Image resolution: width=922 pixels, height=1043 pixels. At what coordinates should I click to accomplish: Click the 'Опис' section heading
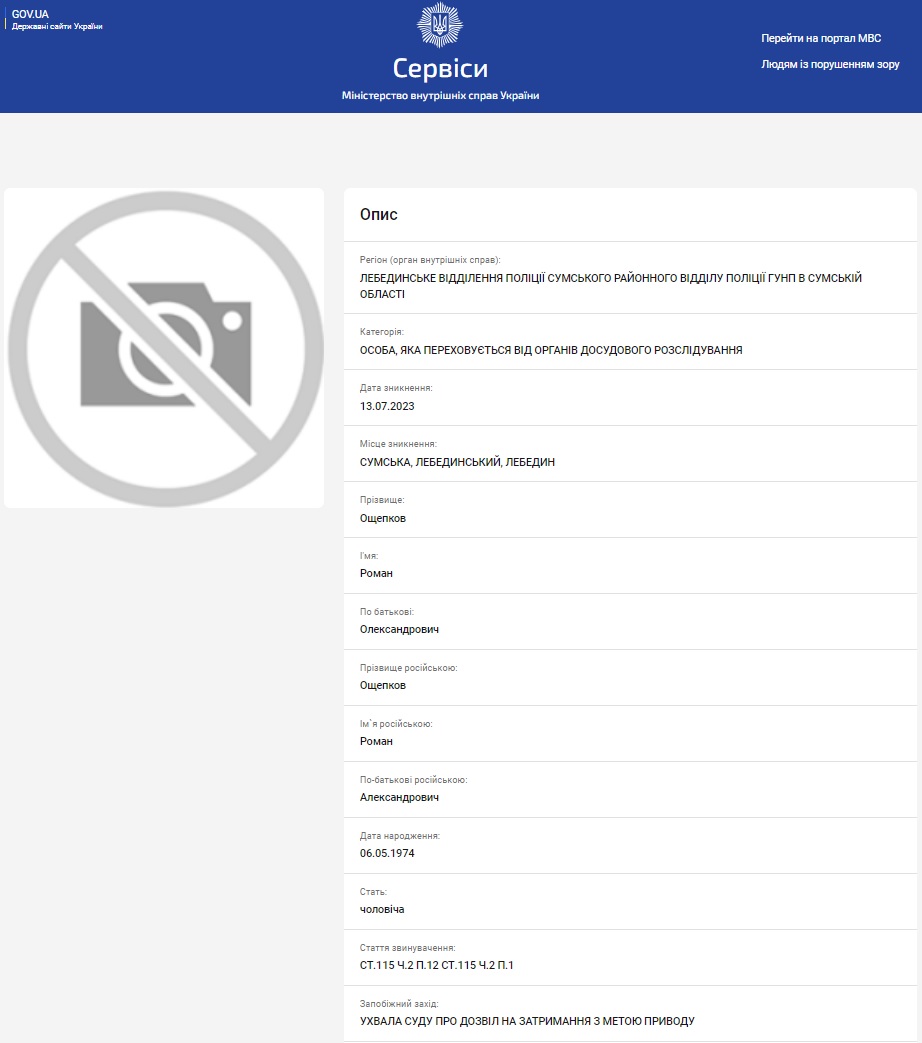point(379,215)
